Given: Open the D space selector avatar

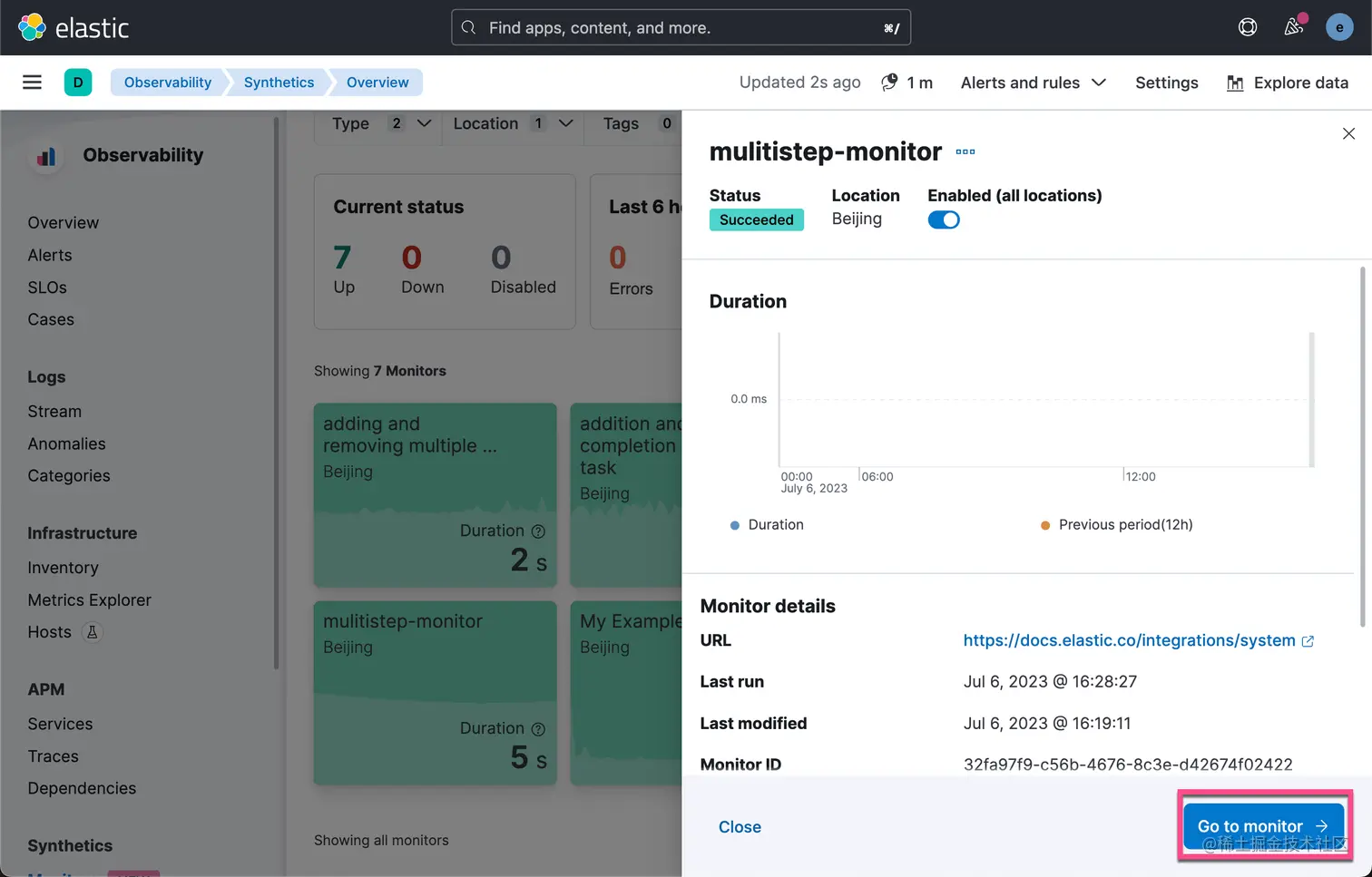Looking at the screenshot, I should (78, 83).
